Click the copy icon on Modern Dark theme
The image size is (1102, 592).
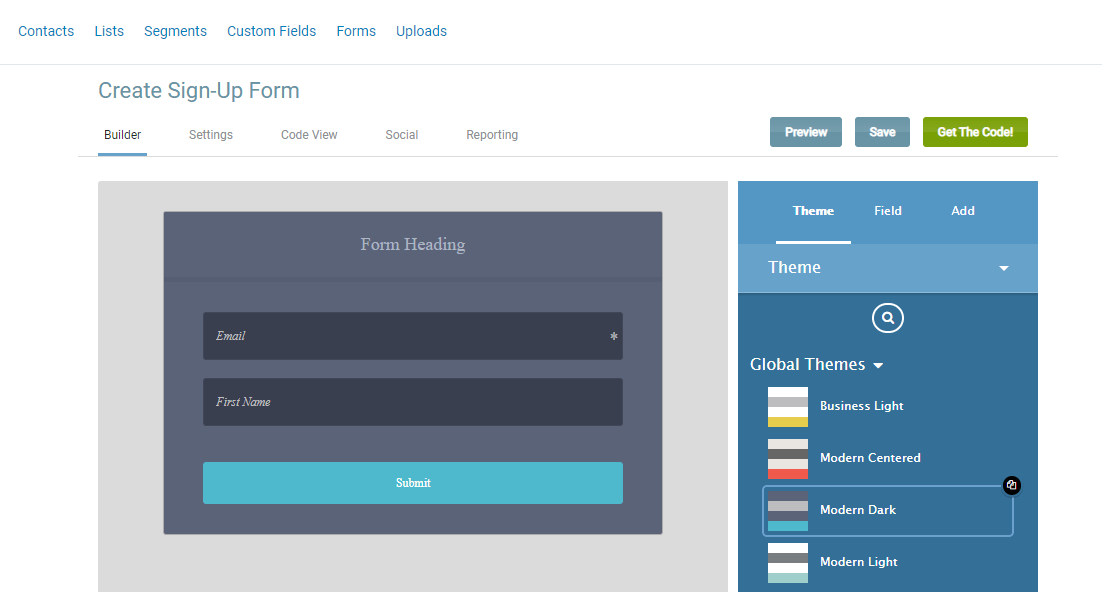(1011, 485)
